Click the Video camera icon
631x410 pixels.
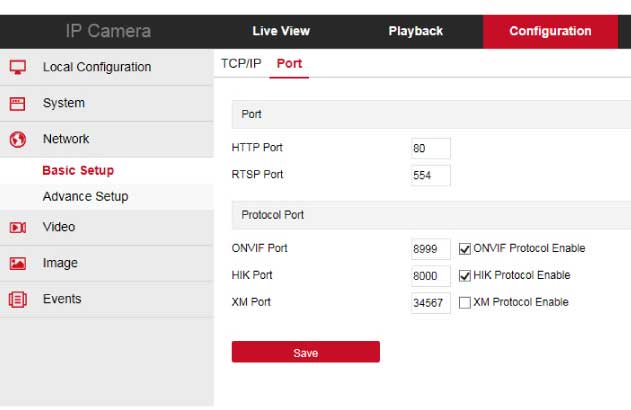[x=17, y=228]
